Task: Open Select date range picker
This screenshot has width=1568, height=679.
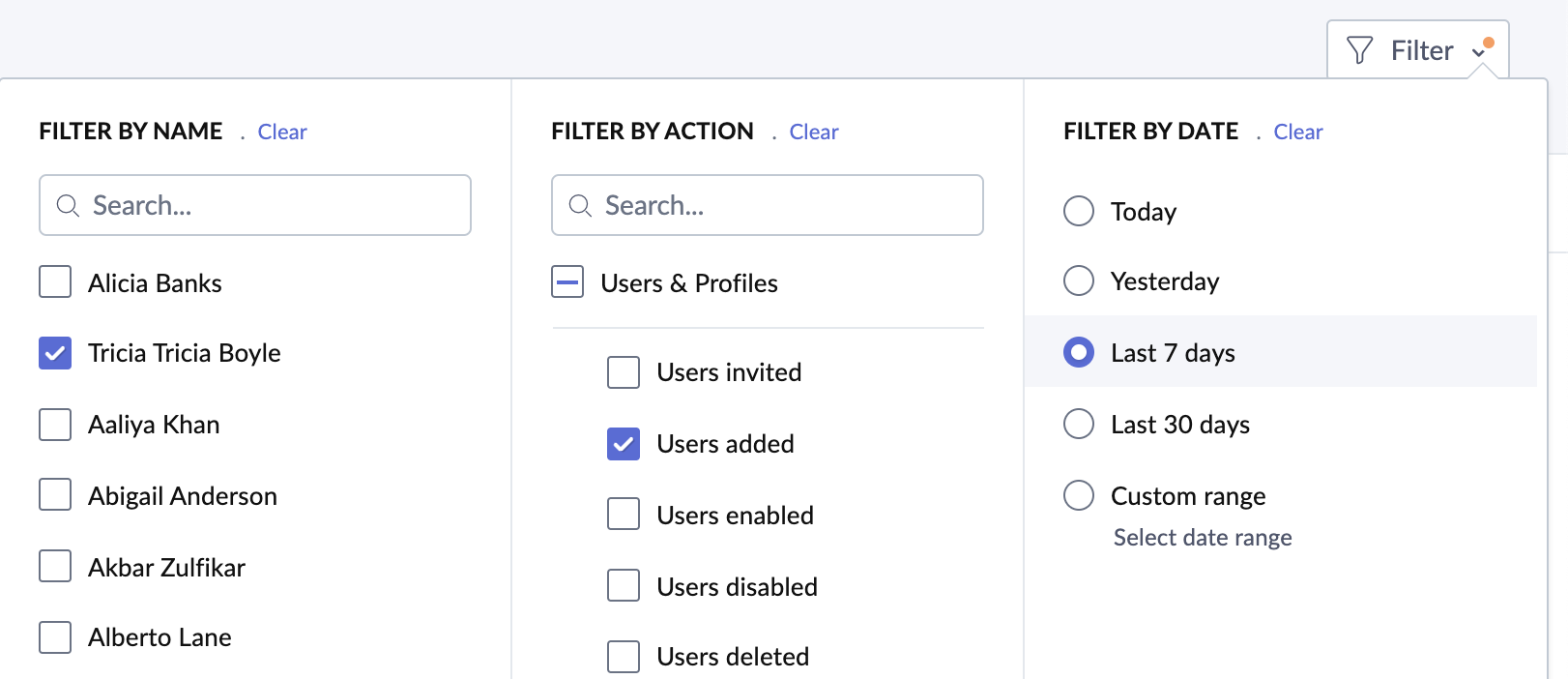Action: point(1203,538)
